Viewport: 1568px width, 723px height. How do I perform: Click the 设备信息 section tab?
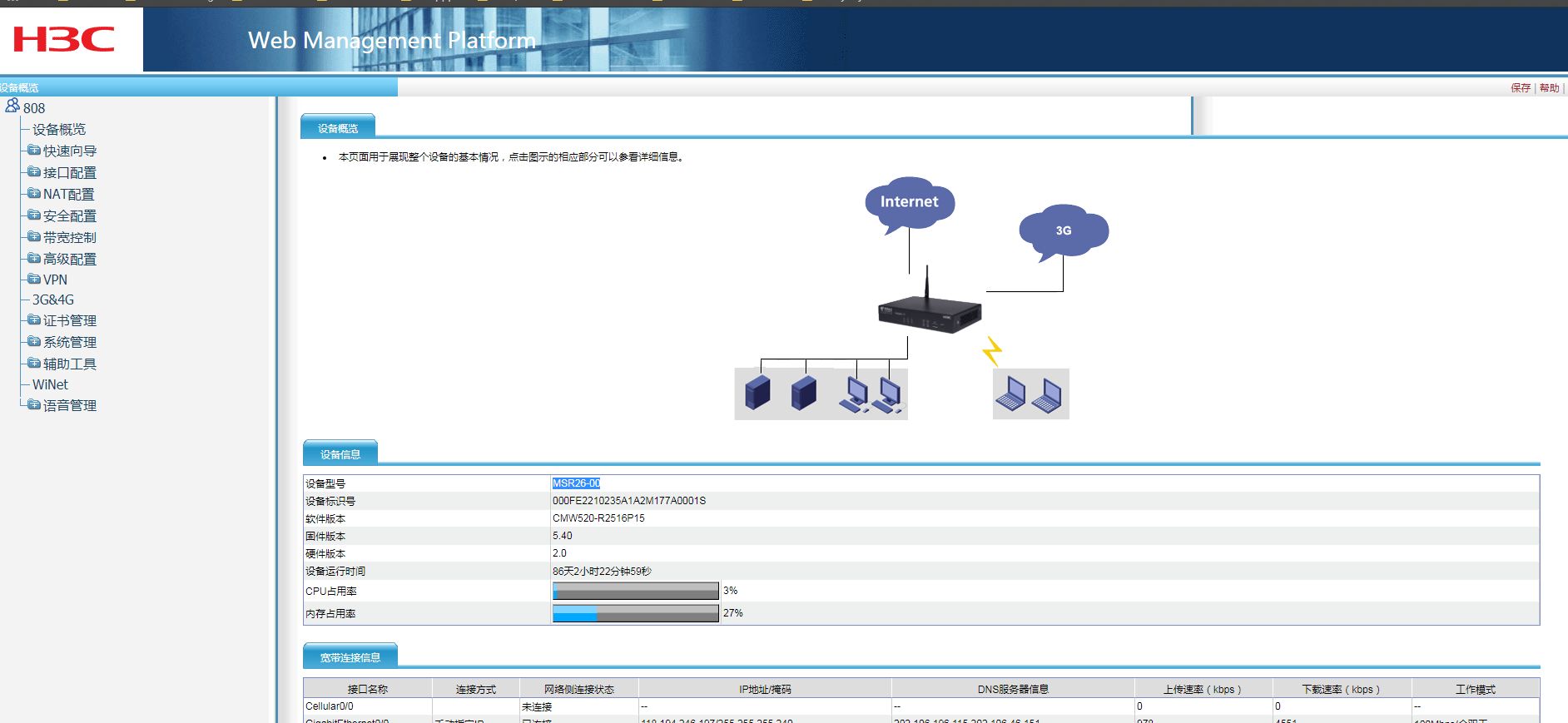pos(340,453)
